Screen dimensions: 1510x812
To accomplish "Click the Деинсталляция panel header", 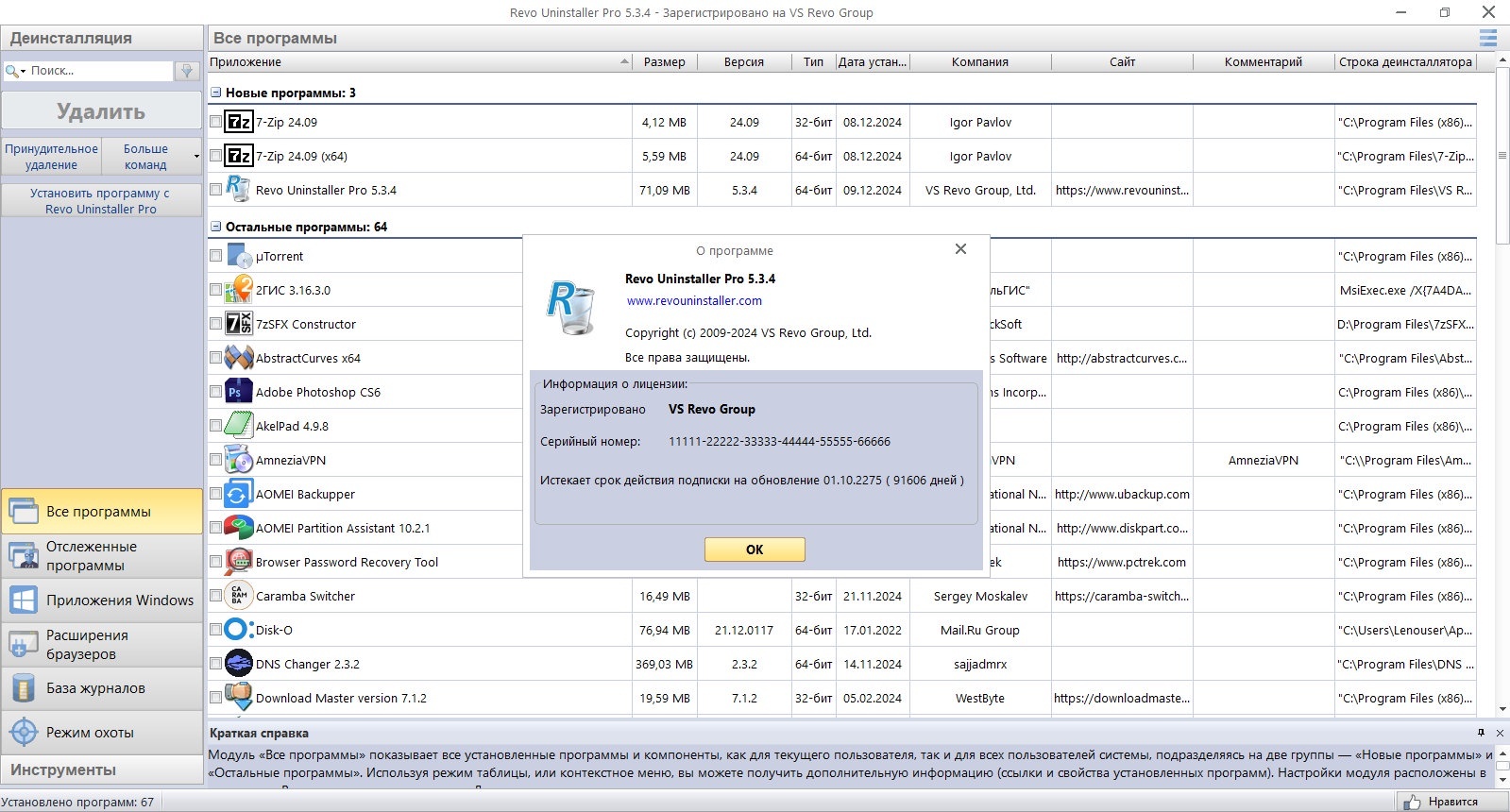I will click(102, 38).
